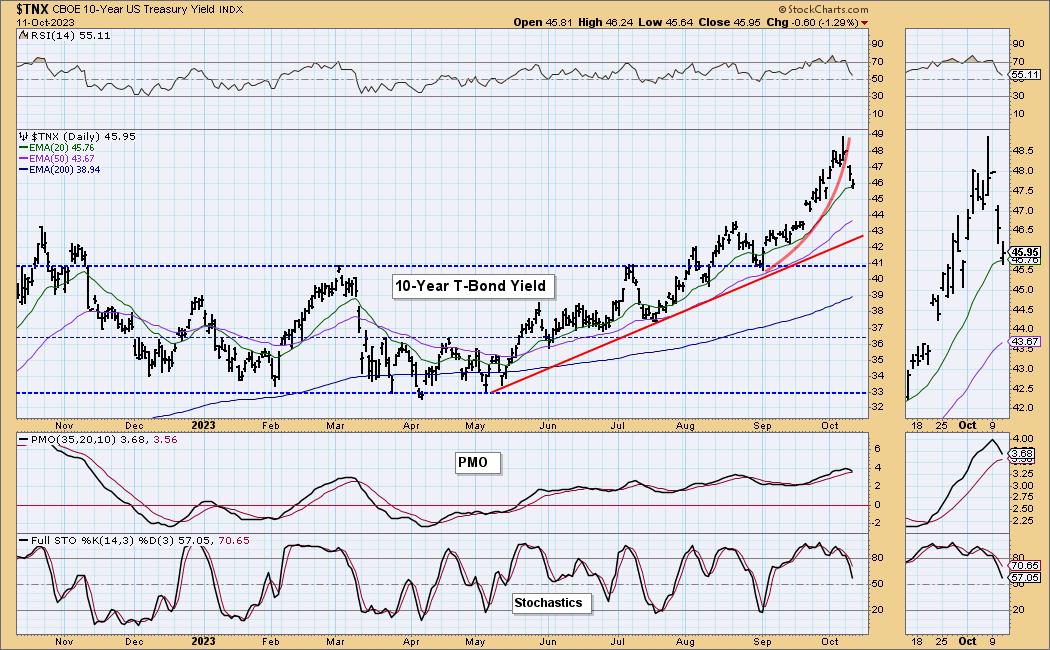Click the '2.25' PMO axis label

[1023, 521]
